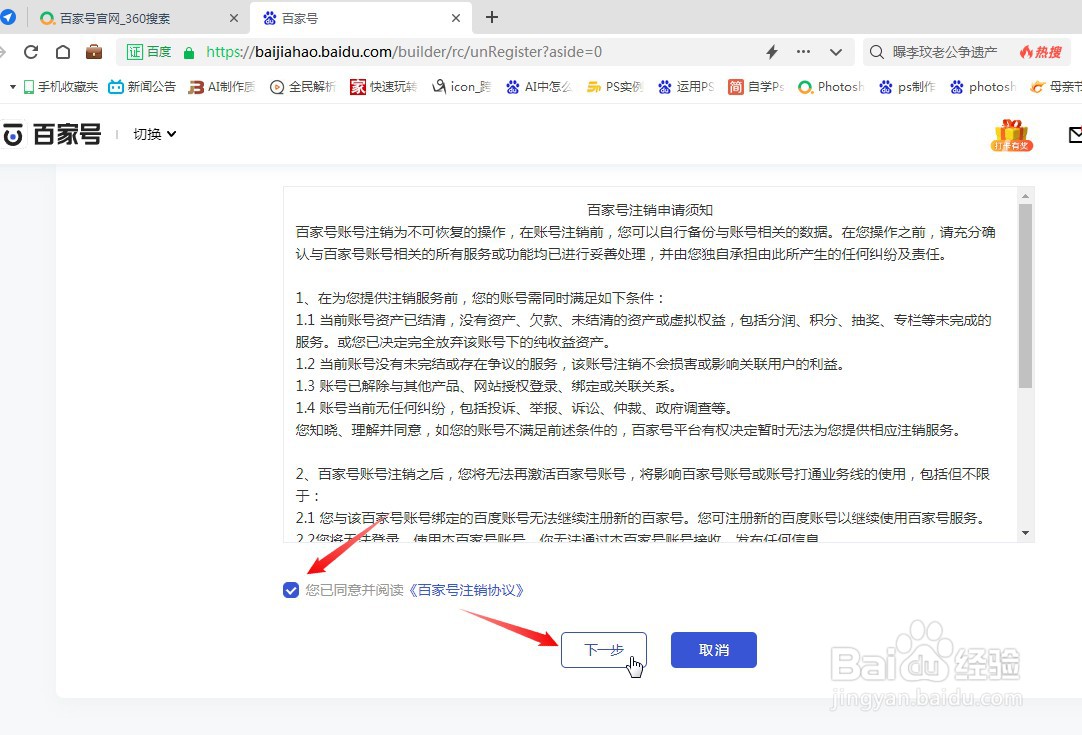
Task: Refresh the page with the reload icon
Action: coord(30,51)
